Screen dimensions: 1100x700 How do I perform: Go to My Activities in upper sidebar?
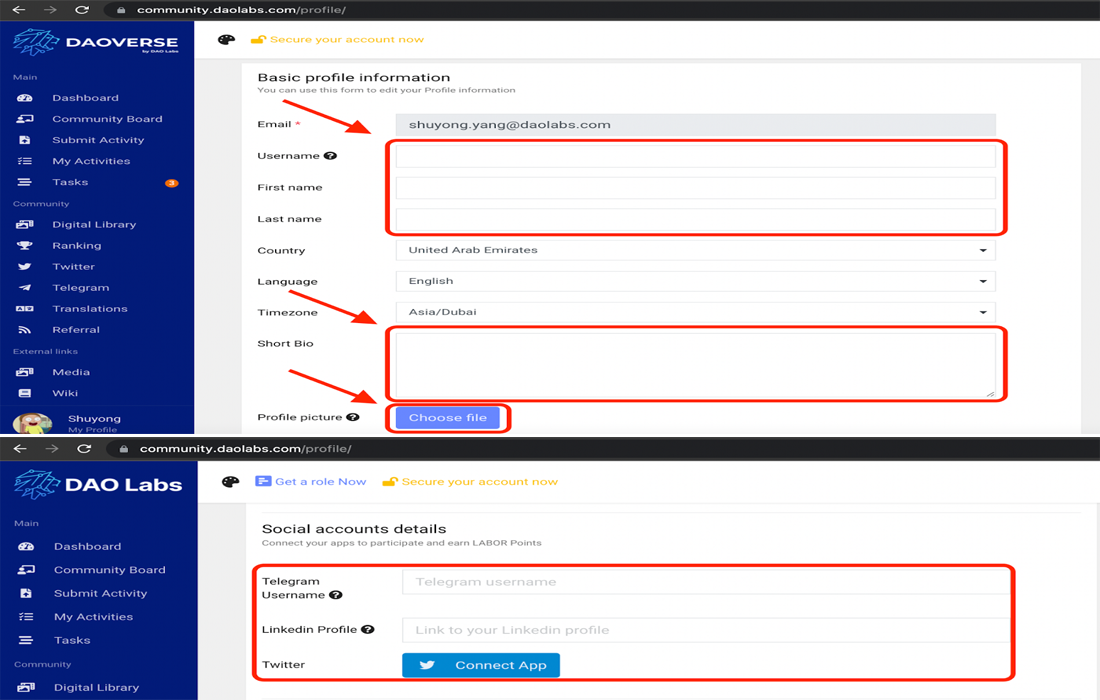point(91,161)
